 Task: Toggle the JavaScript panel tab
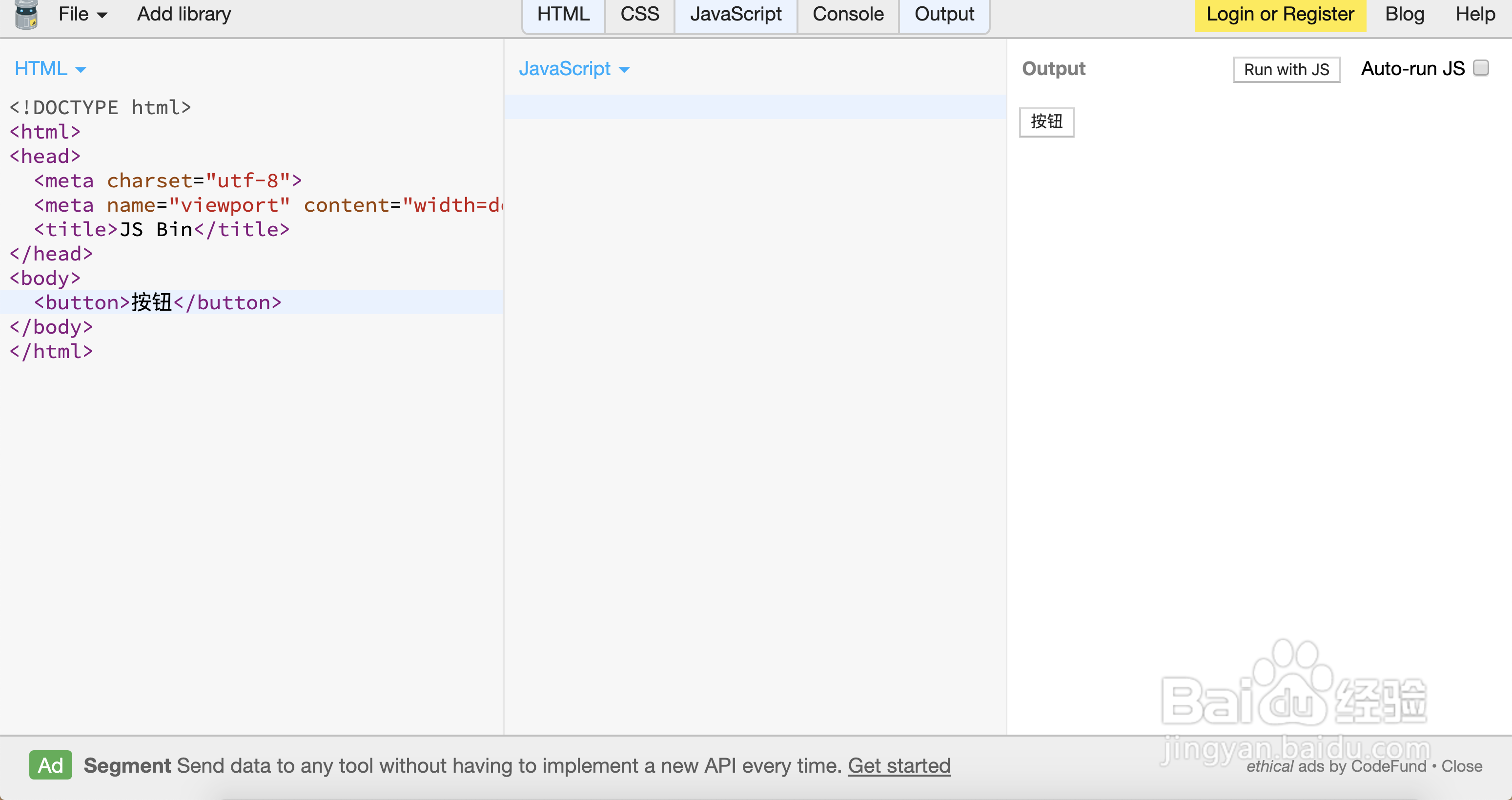(736, 14)
